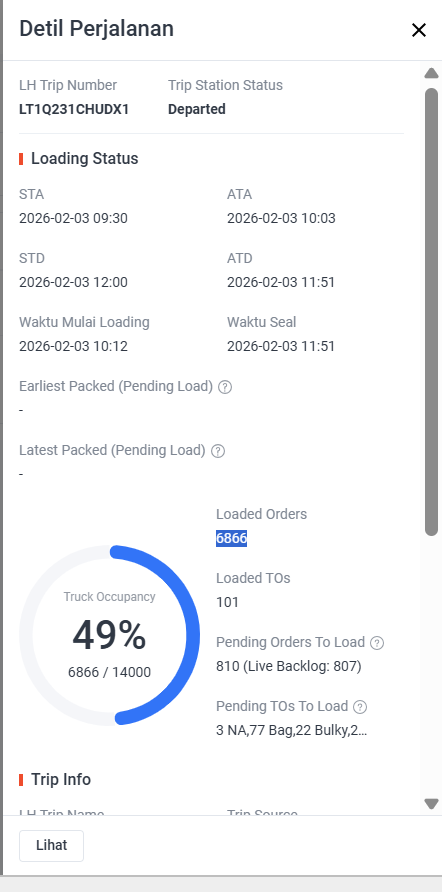Viewport: 442px width, 892px height.
Task: Close the Detil Perjalanan panel
Action: pos(419,30)
